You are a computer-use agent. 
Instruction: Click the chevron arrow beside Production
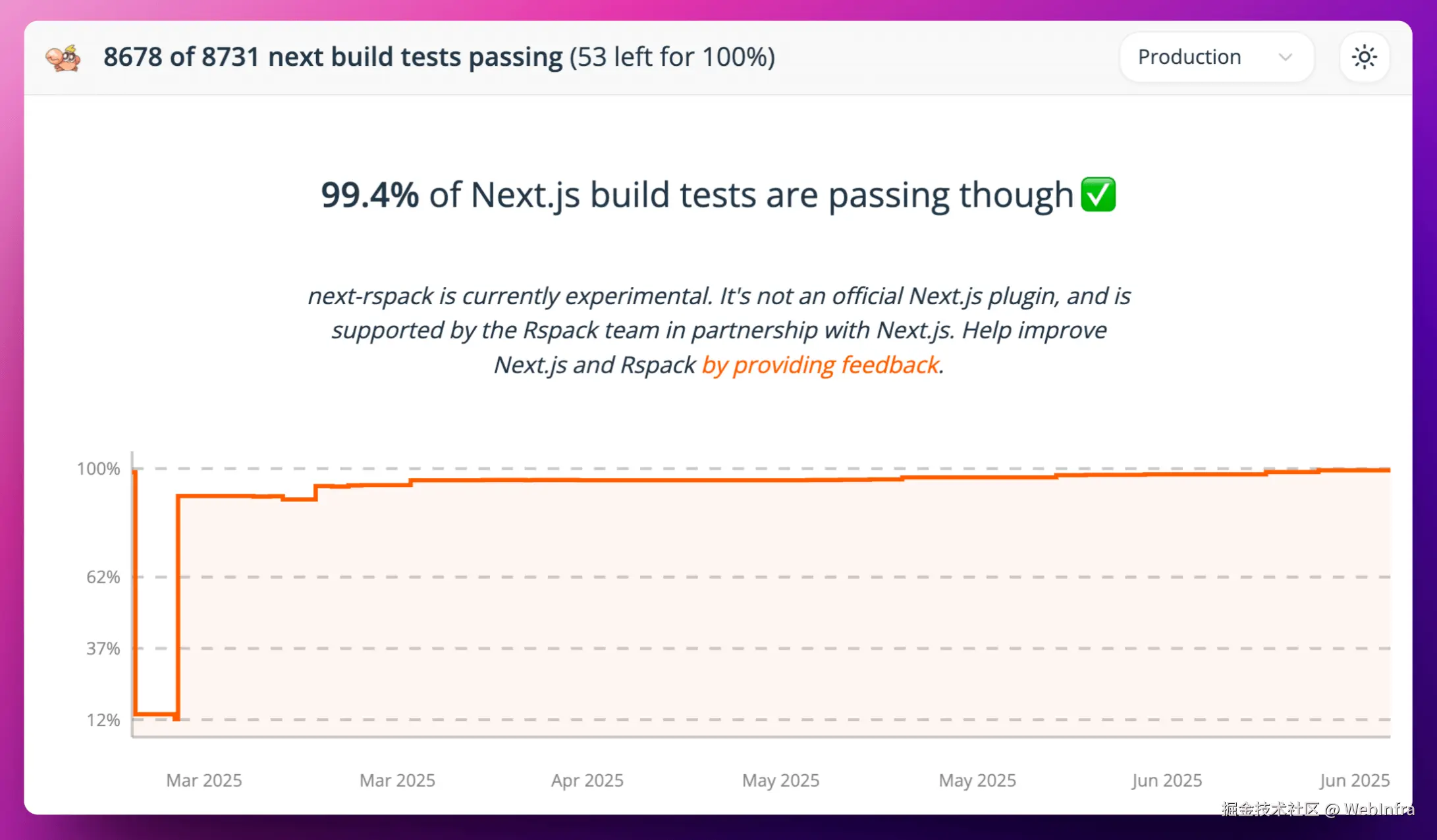1285,57
